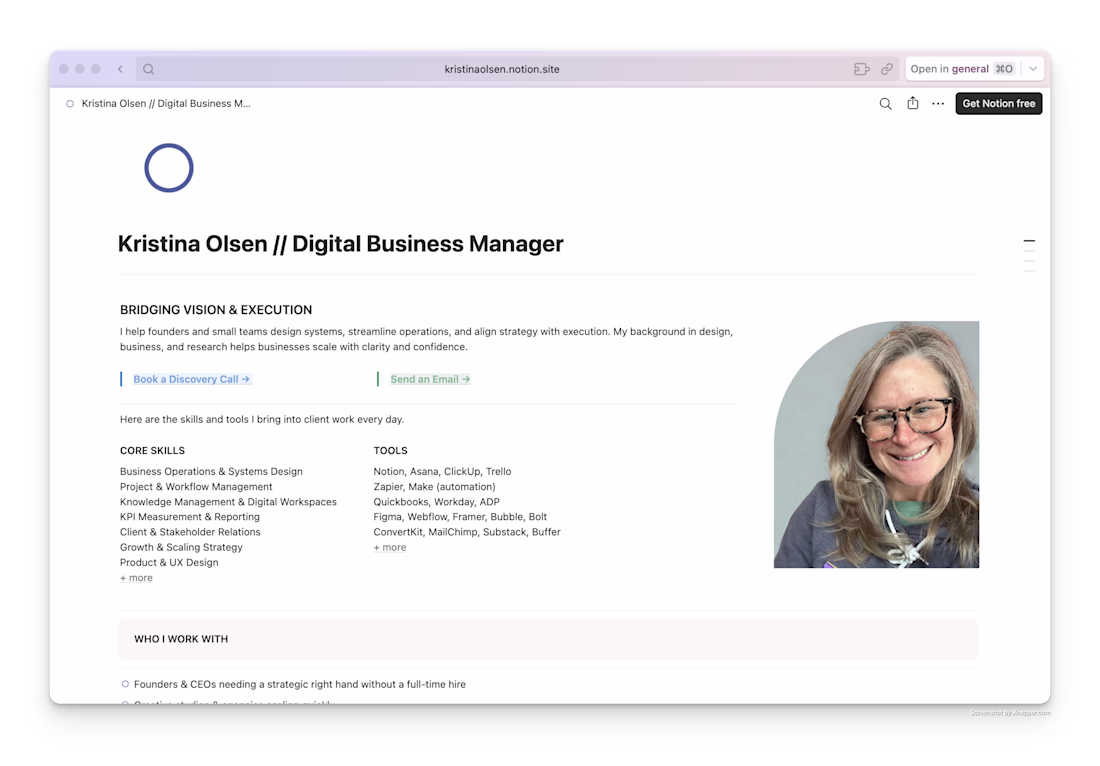Click the link icon in address bar

[x=887, y=69]
